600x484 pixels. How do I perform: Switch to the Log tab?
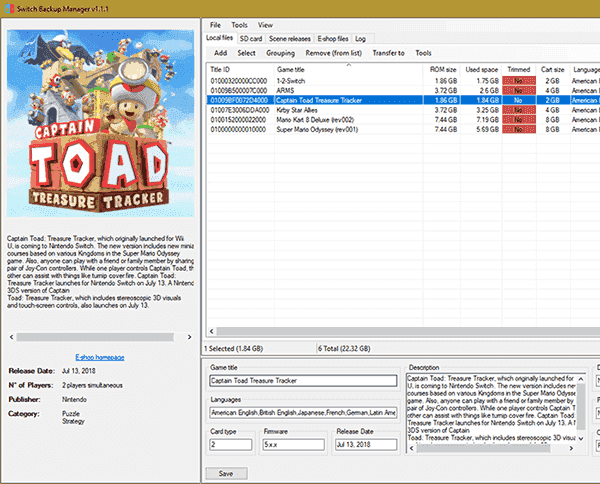[360, 39]
